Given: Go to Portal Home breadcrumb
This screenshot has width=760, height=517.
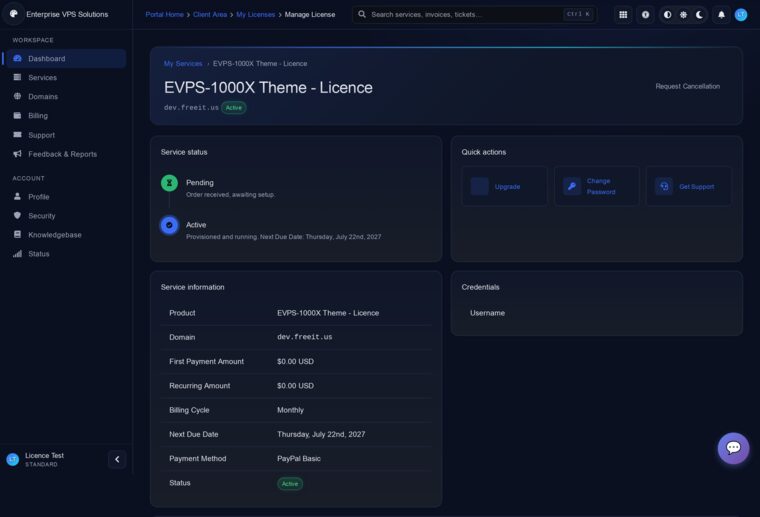Looking at the screenshot, I should pos(164,15).
